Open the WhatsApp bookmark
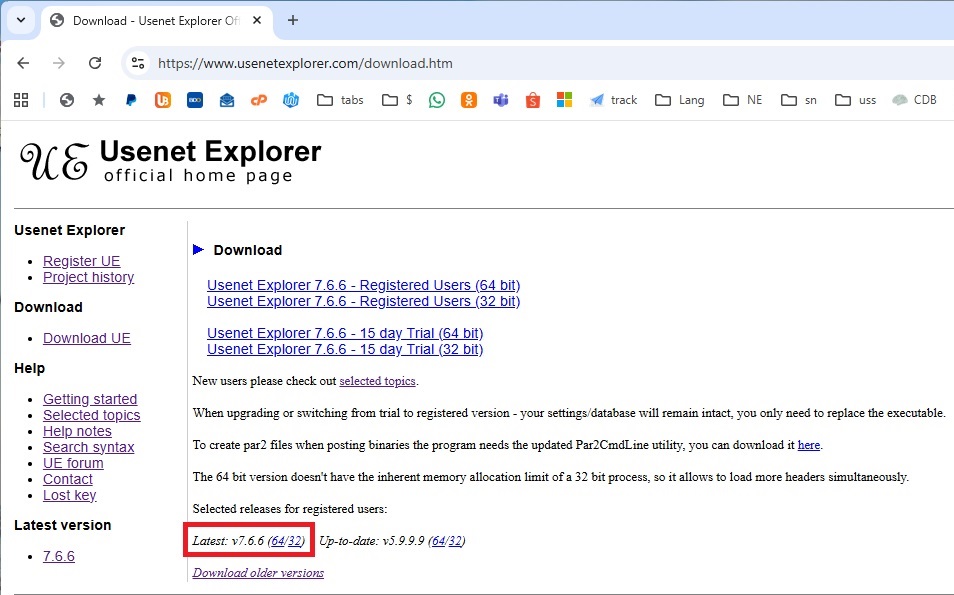Viewport: 954px width, 595px height. [436, 100]
